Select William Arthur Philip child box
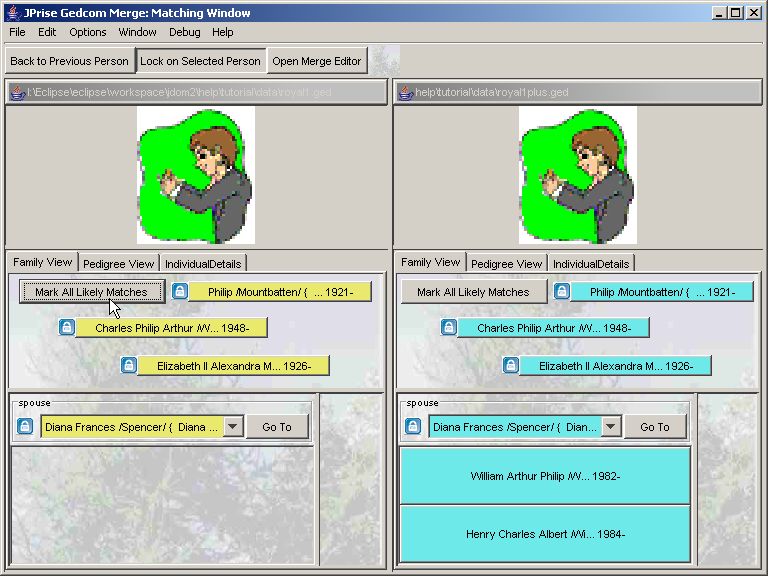The width and height of the screenshot is (768, 576). point(545,476)
